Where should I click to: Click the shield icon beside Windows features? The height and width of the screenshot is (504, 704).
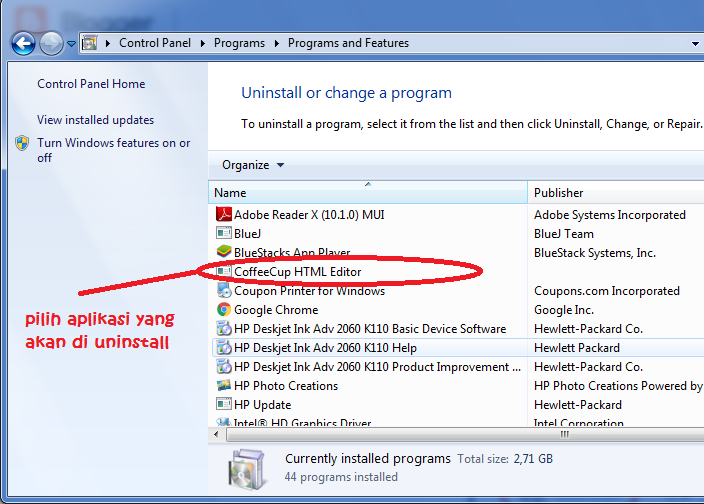coord(22,143)
